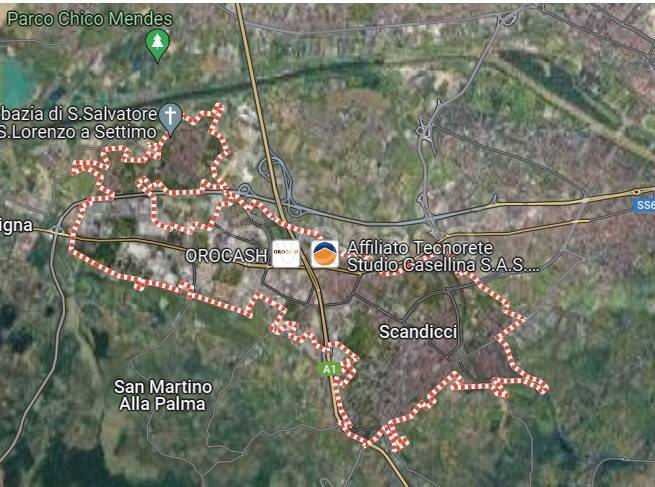
Task: Click the orange-blue Tecnorete logo marker
Action: [325, 254]
